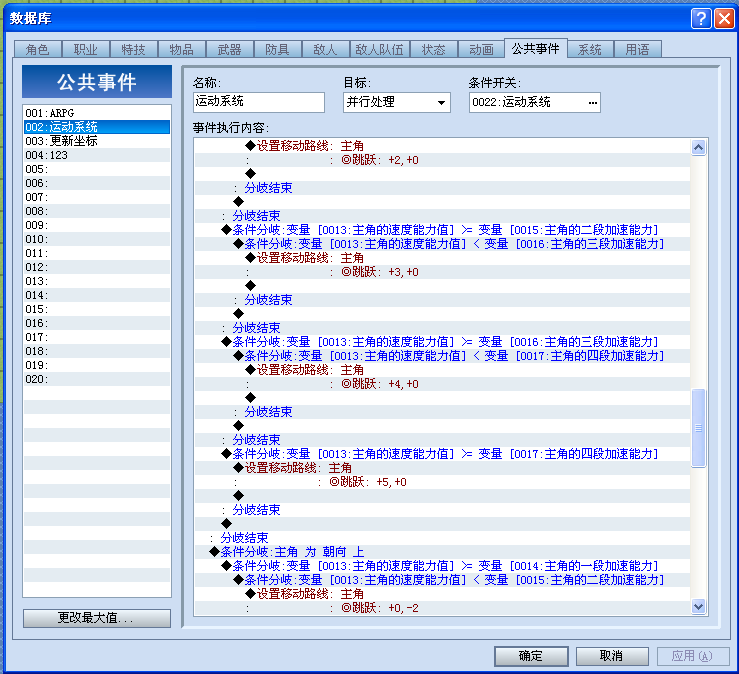Select common event 001:ARPG
The width and height of the screenshot is (739, 674).
pos(97,113)
